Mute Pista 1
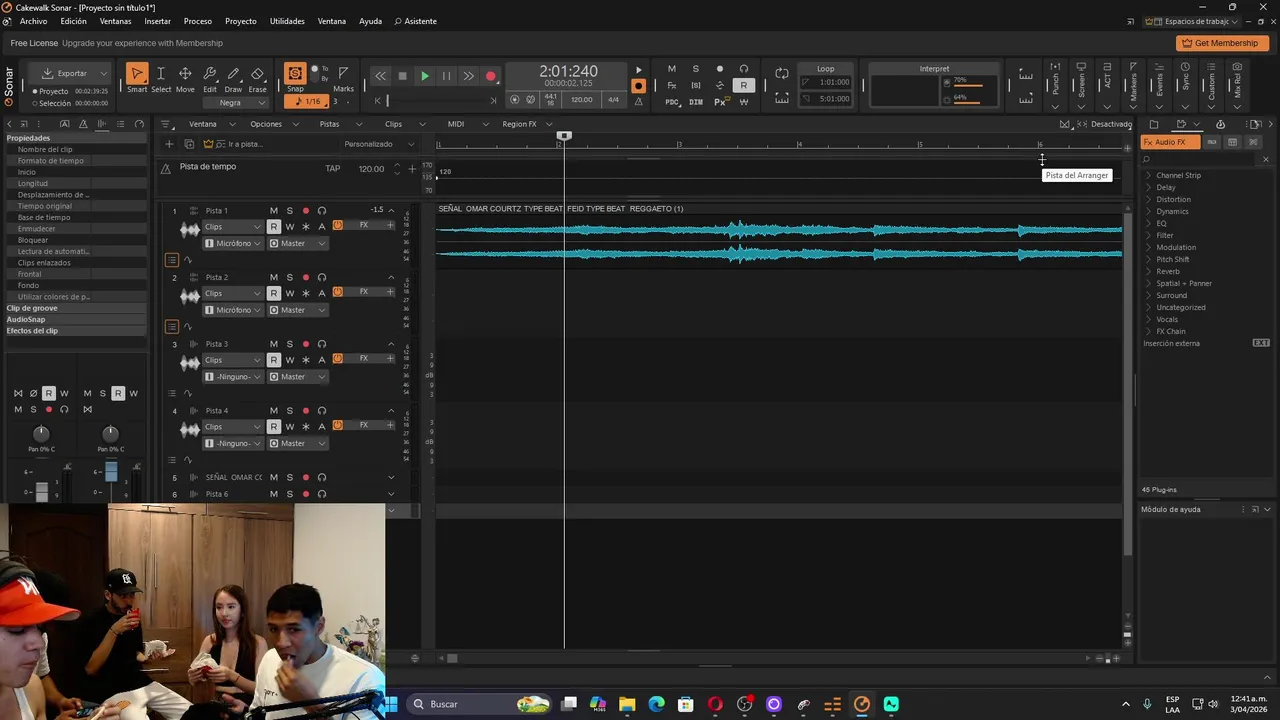This screenshot has width=1280, height=720. click(x=273, y=211)
